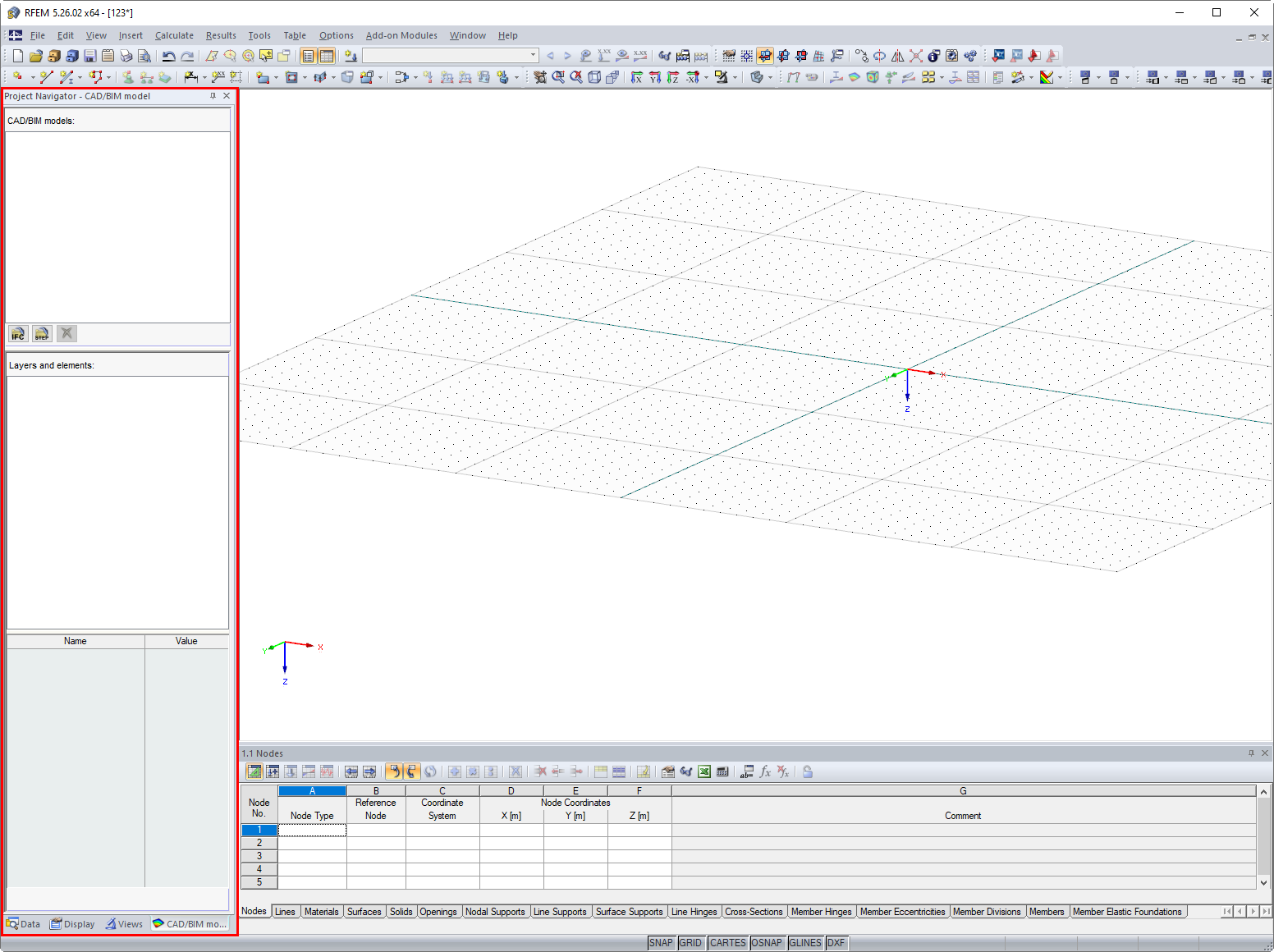The image size is (1274, 952).
Task: Delete selected CAD/BIM model with X button
Action: [x=66, y=333]
